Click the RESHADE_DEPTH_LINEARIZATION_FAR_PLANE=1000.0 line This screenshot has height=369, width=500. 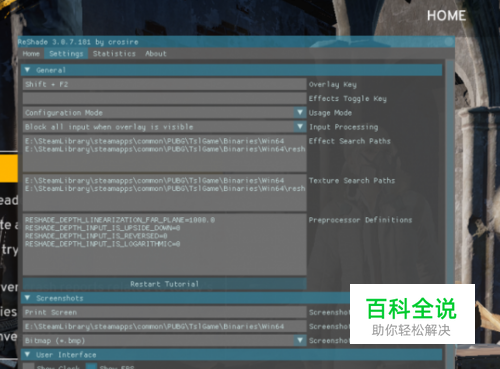point(120,220)
